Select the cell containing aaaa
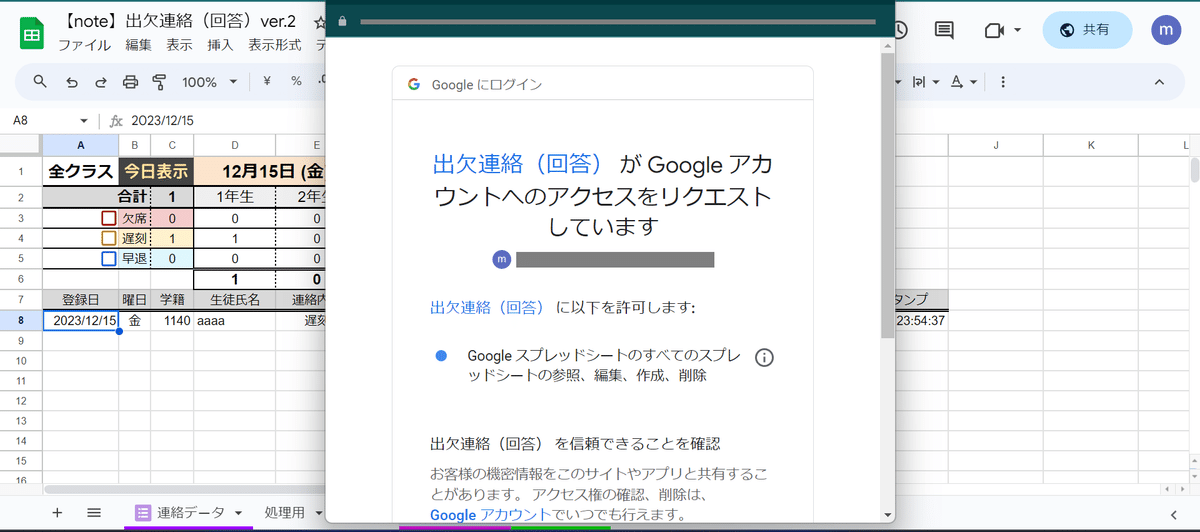The image size is (1200, 532). pyautogui.click(x=234, y=321)
